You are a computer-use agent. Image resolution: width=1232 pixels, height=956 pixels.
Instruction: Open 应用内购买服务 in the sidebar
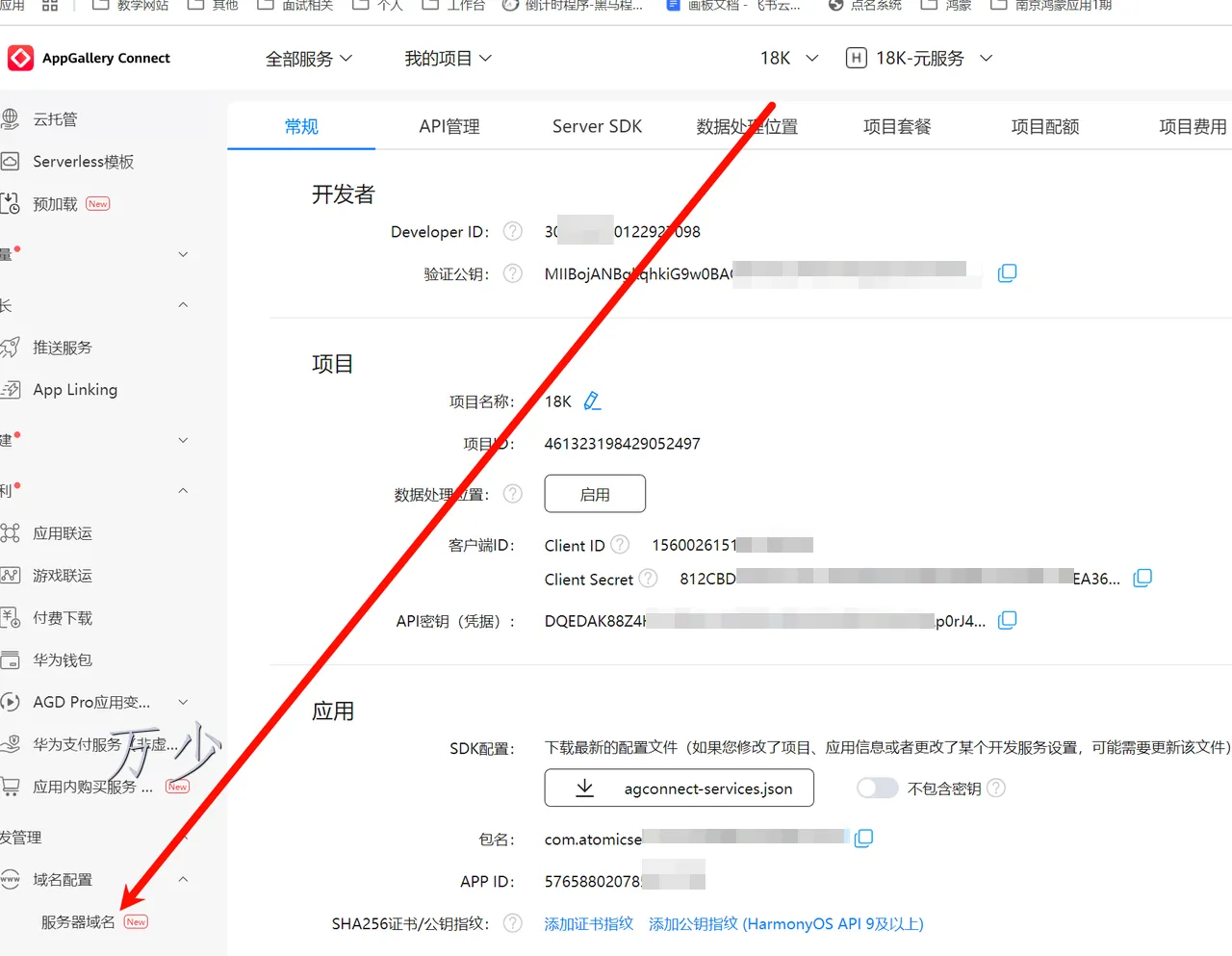pyautogui.click(x=92, y=787)
